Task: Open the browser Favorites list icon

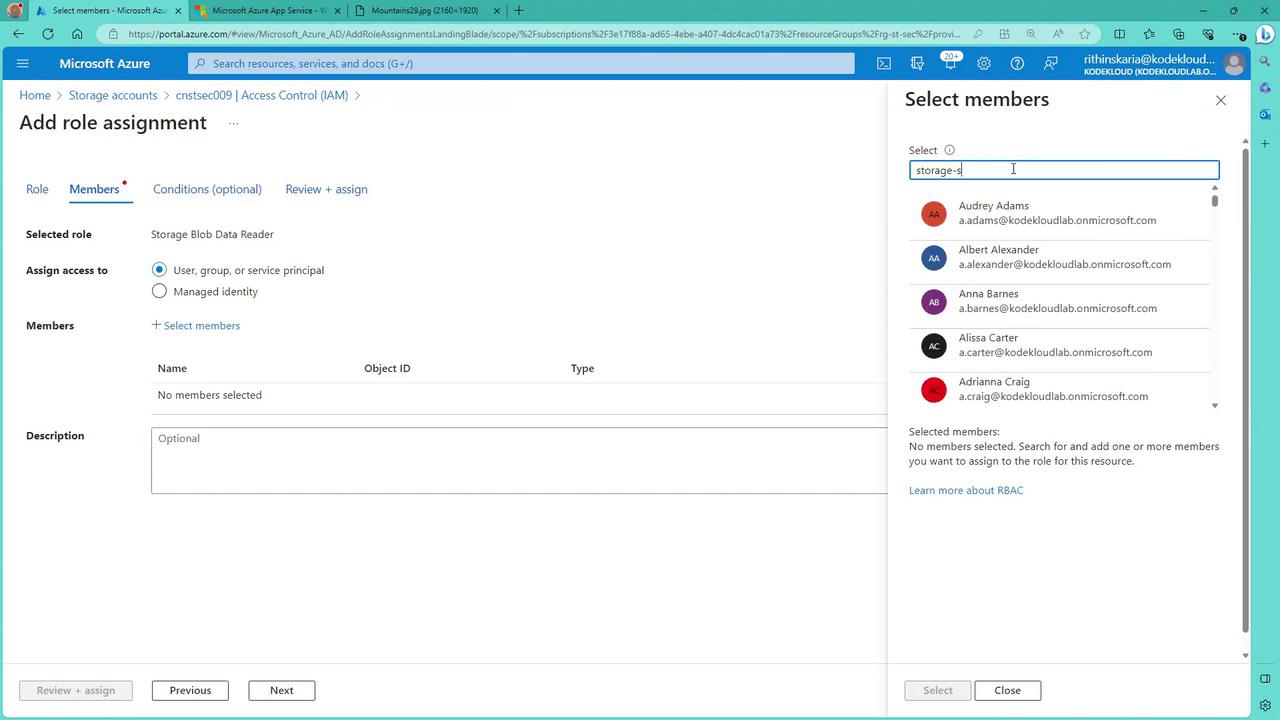Action: (1149, 34)
